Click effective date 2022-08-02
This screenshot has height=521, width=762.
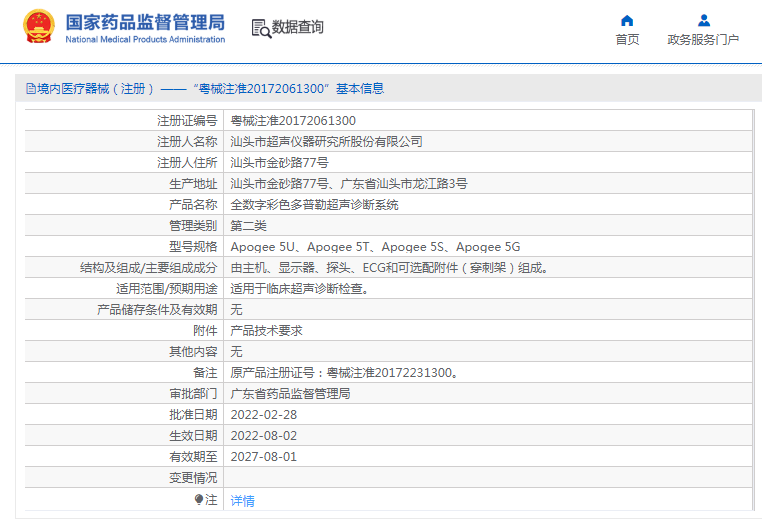click(x=263, y=435)
